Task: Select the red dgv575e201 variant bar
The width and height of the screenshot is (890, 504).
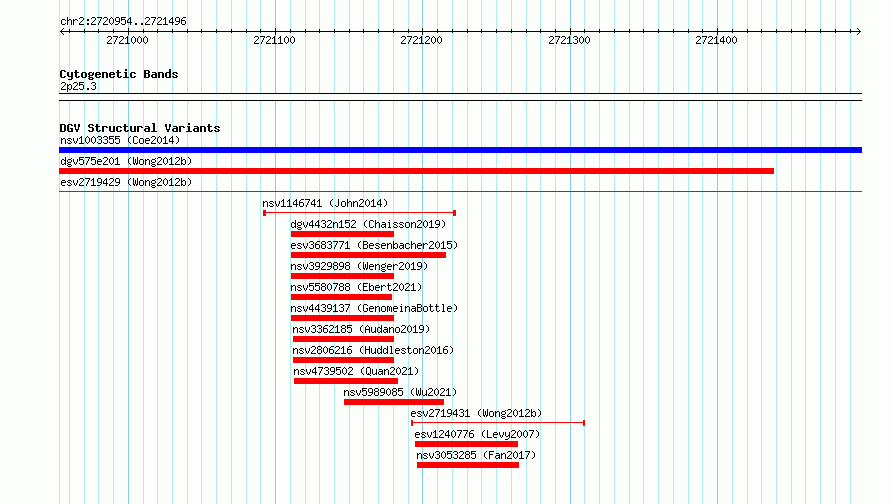Action: [416, 171]
